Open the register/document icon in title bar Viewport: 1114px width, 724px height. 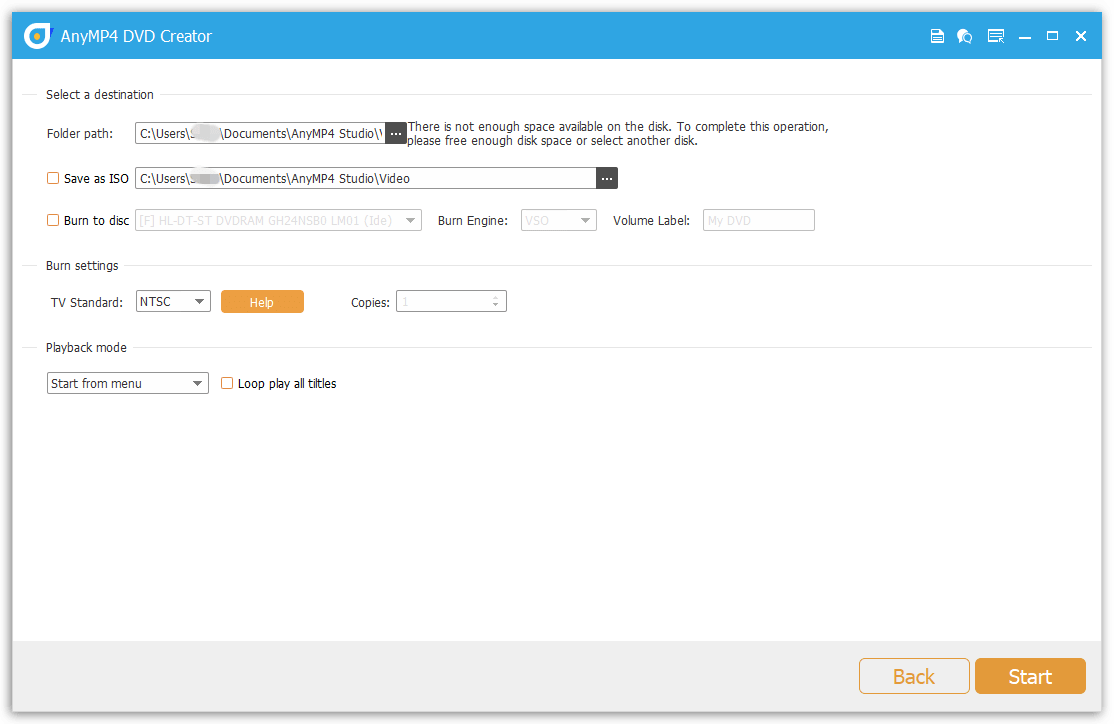[937, 36]
